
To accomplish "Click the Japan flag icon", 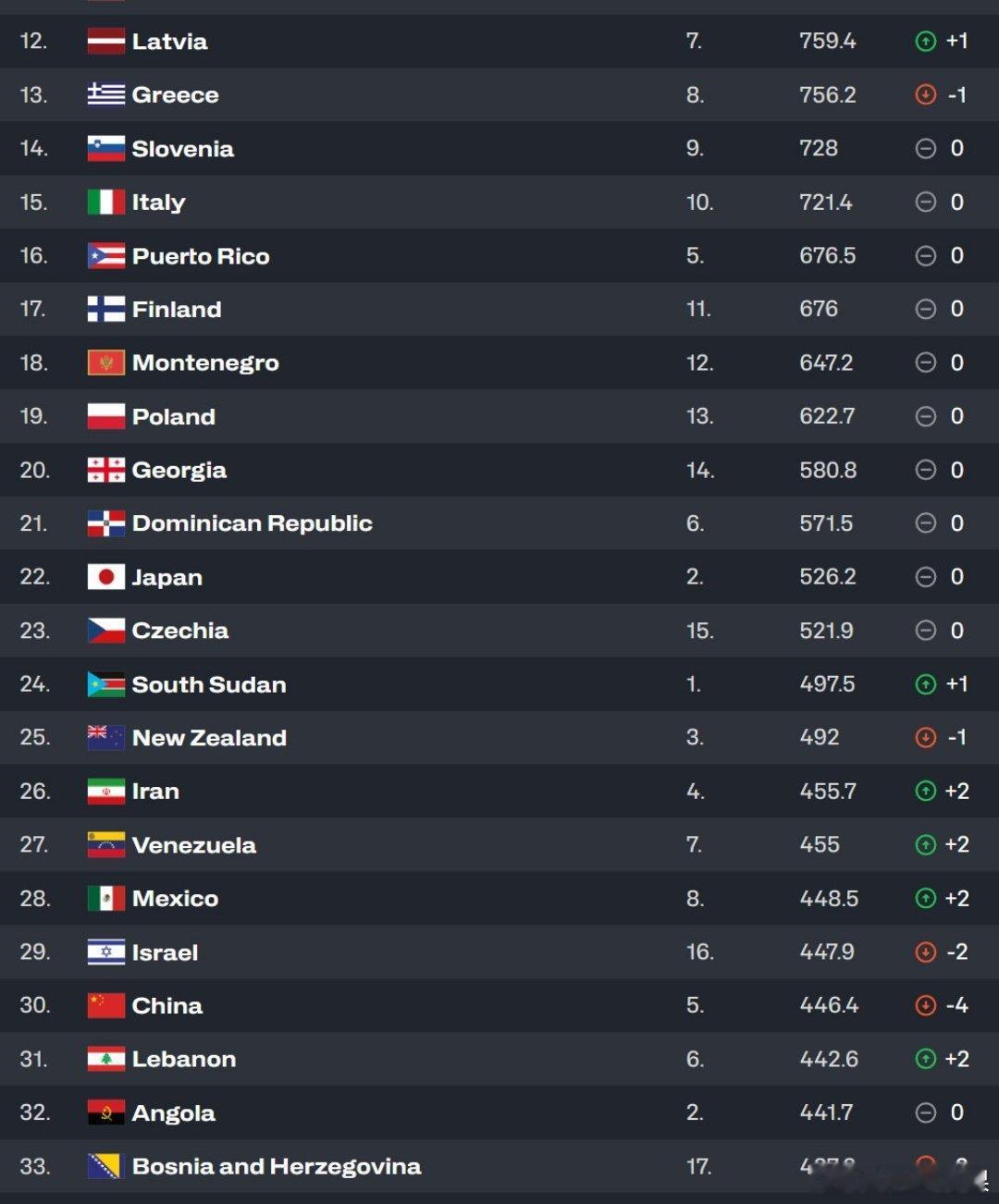I will click(x=105, y=577).
